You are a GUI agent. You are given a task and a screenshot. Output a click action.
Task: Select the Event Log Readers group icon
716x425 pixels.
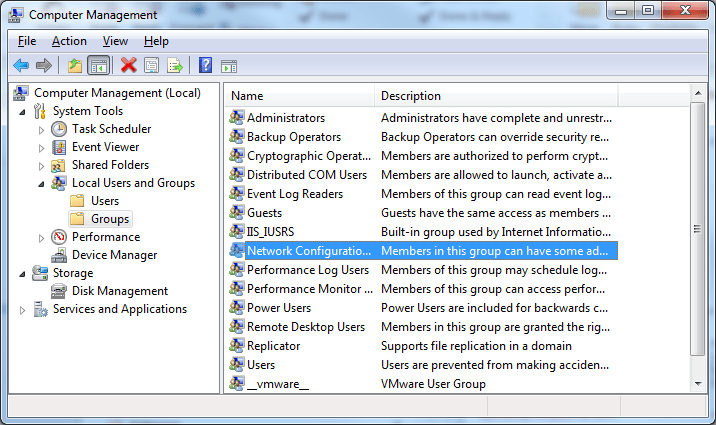point(237,193)
